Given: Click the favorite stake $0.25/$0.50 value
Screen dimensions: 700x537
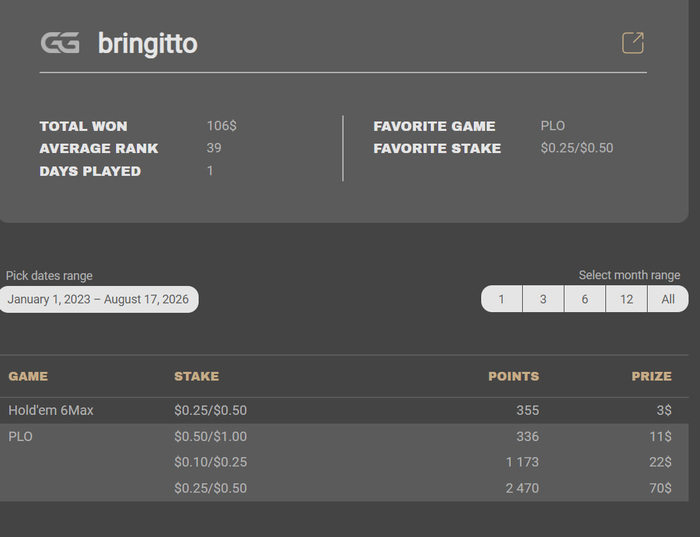Looking at the screenshot, I should coord(577,148).
